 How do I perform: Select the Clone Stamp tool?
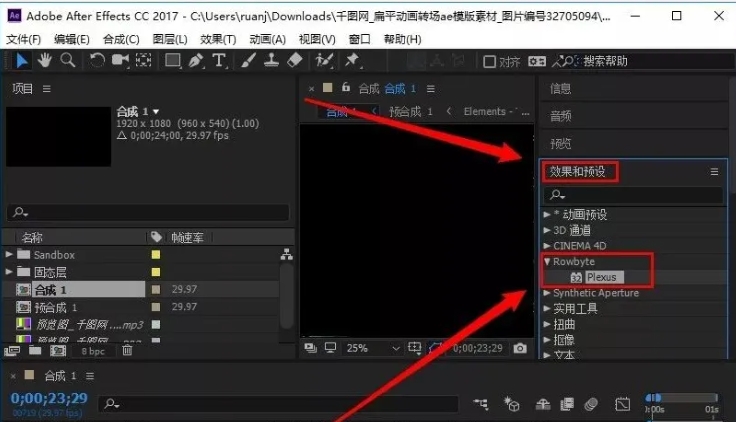[x=271, y=61]
